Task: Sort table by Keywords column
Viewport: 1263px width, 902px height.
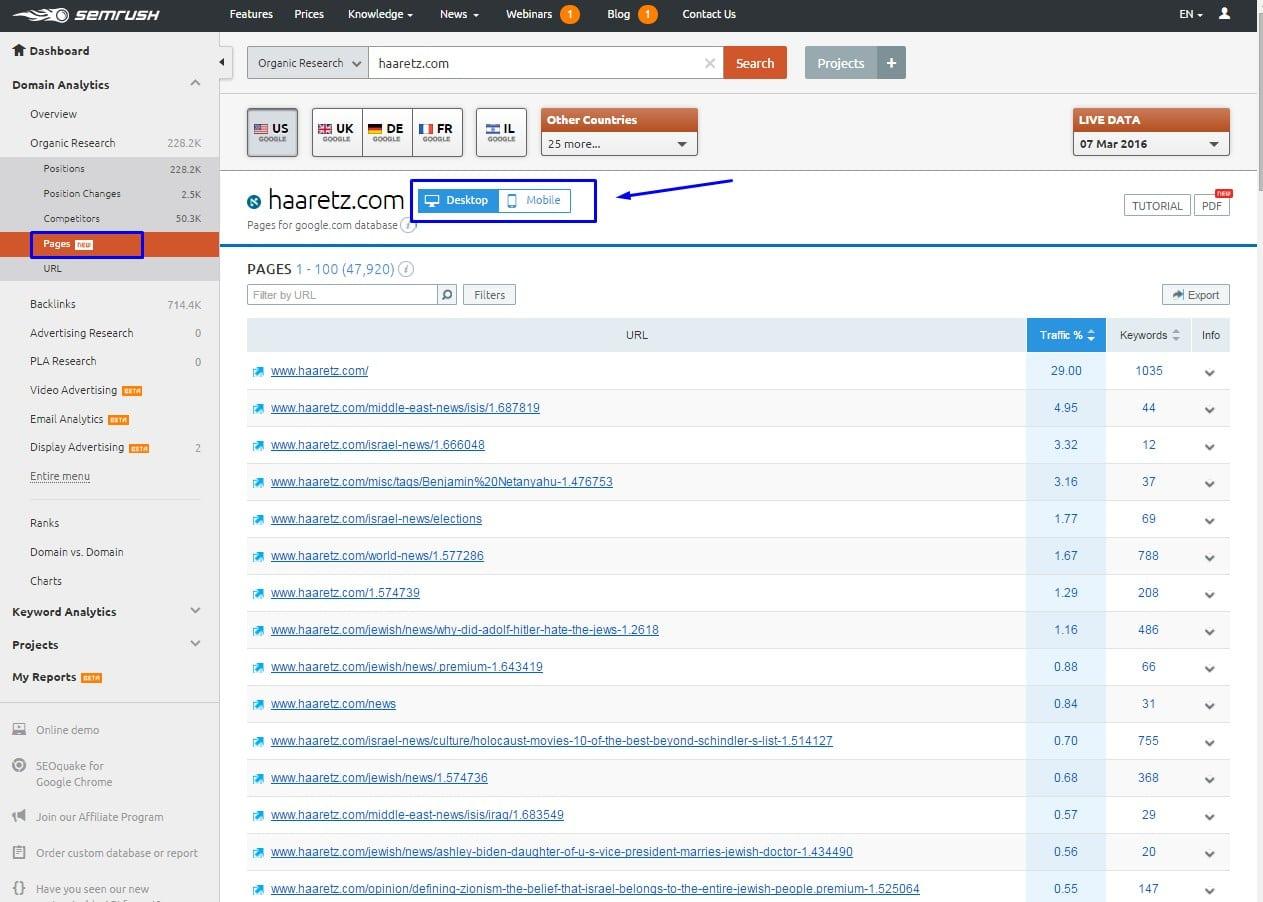Action: (1150, 335)
